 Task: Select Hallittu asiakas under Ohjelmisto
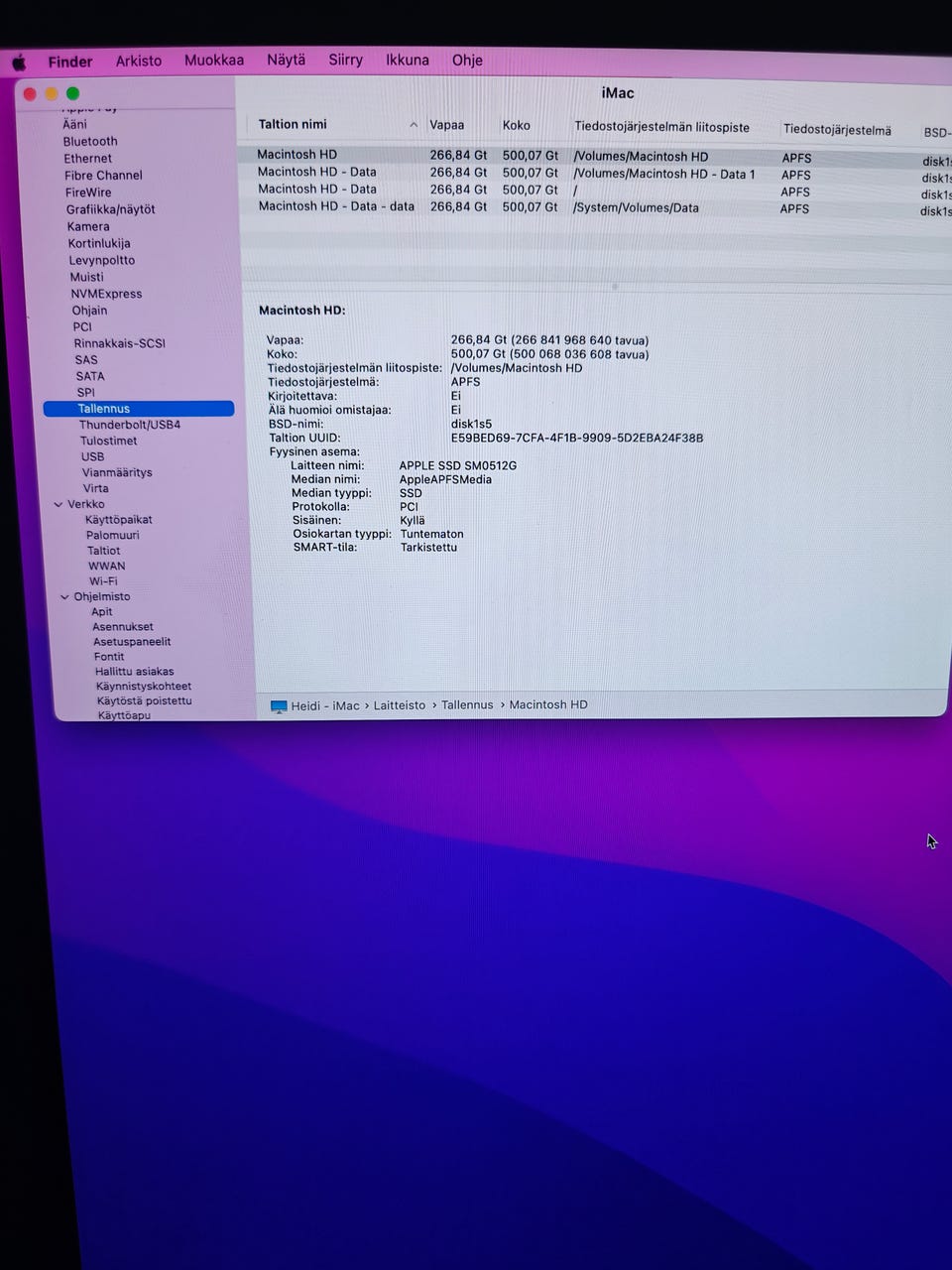(135, 672)
